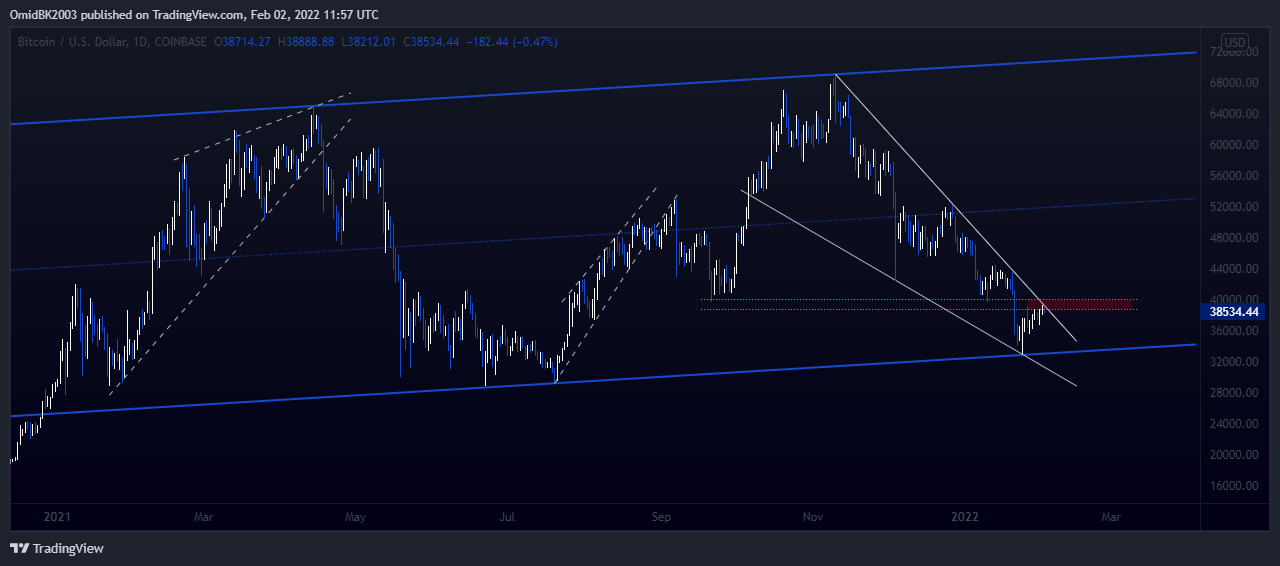Open the USD currency selector
Viewport: 1280px width, 566px height.
tap(1235, 42)
